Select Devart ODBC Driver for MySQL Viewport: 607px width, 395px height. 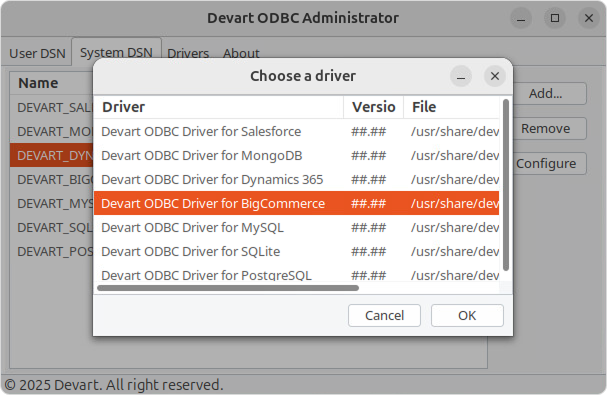[x=297, y=227]
